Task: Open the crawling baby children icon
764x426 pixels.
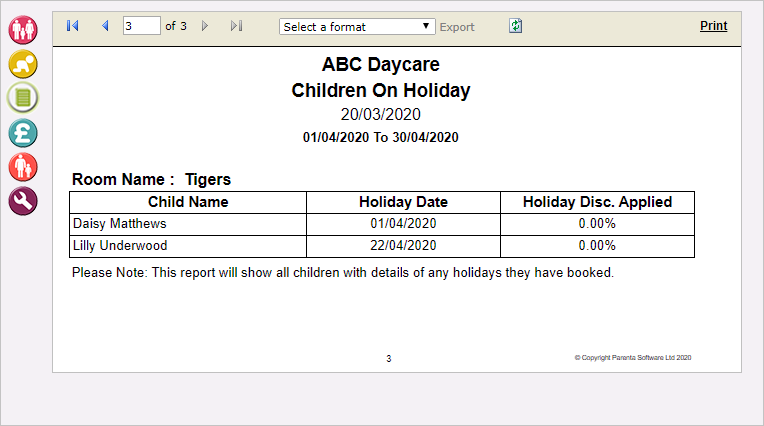Action: coord(23,64)
